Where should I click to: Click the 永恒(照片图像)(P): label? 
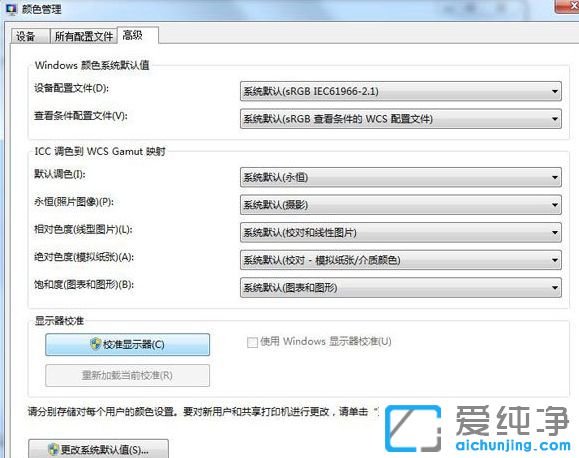pyautogui.click(x=74, y=202)
